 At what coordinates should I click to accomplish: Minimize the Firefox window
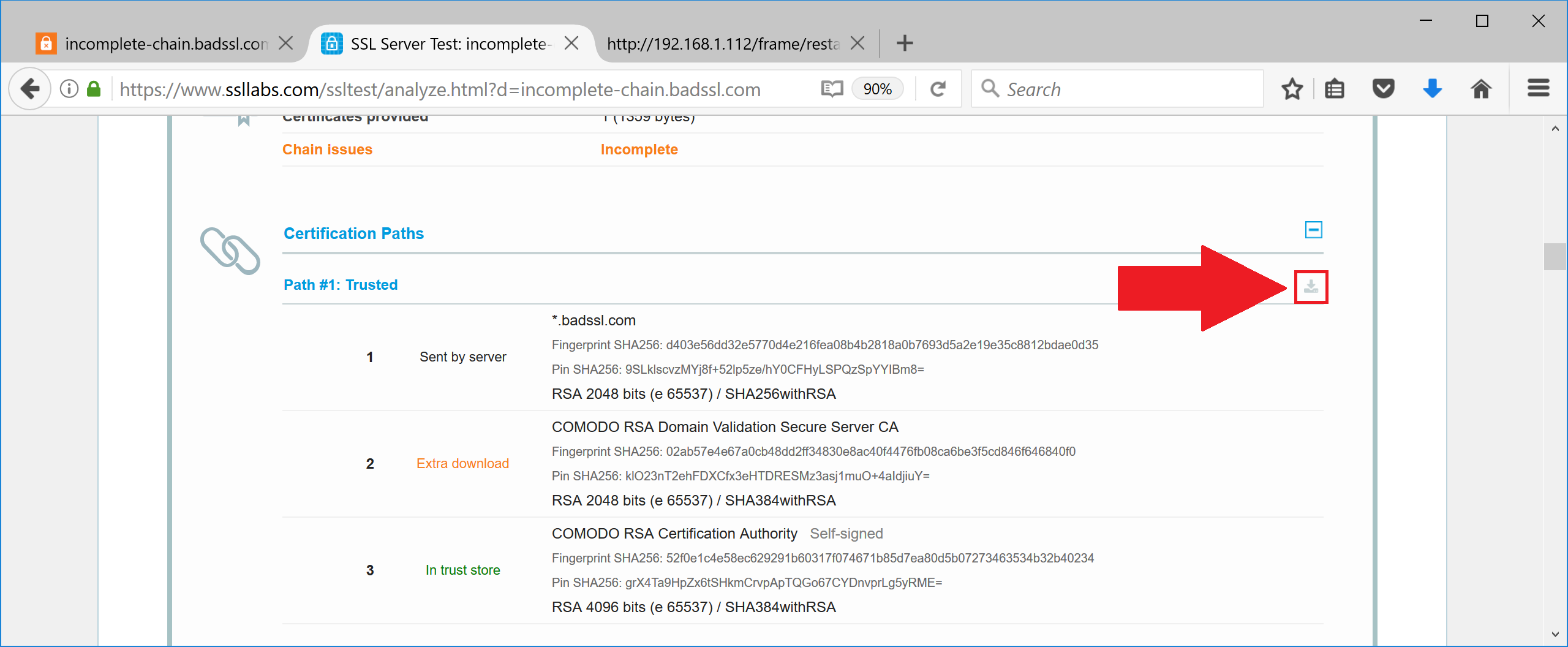coord(1426,21)
